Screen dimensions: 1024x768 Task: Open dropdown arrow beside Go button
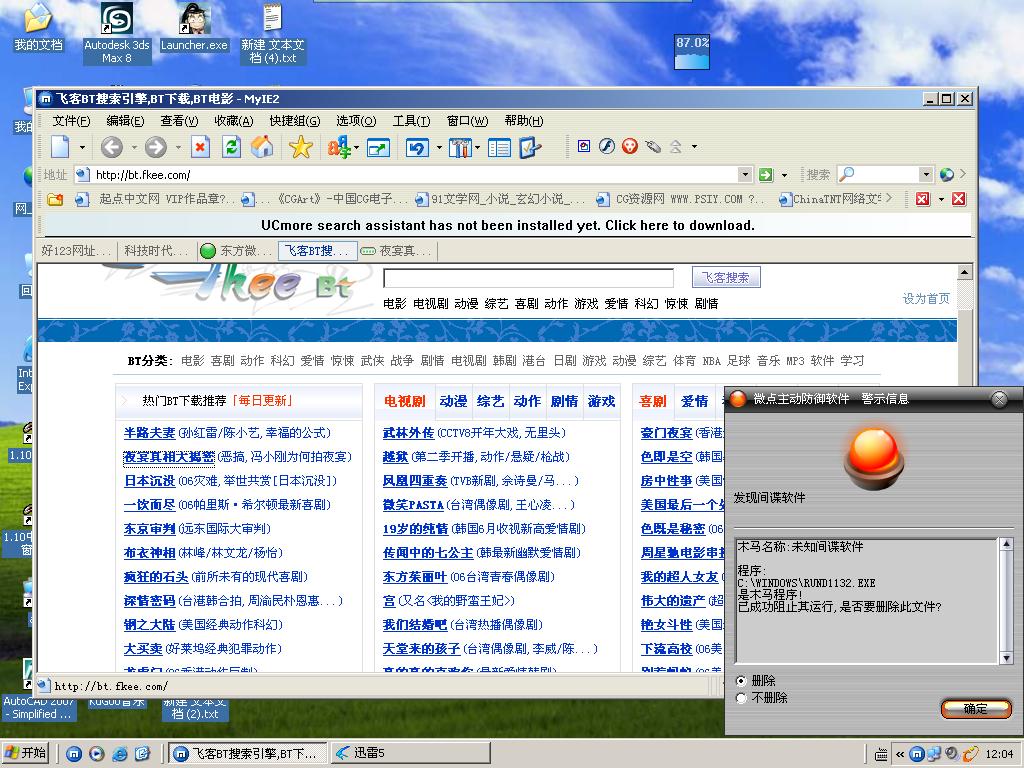[x=784, y=175]
